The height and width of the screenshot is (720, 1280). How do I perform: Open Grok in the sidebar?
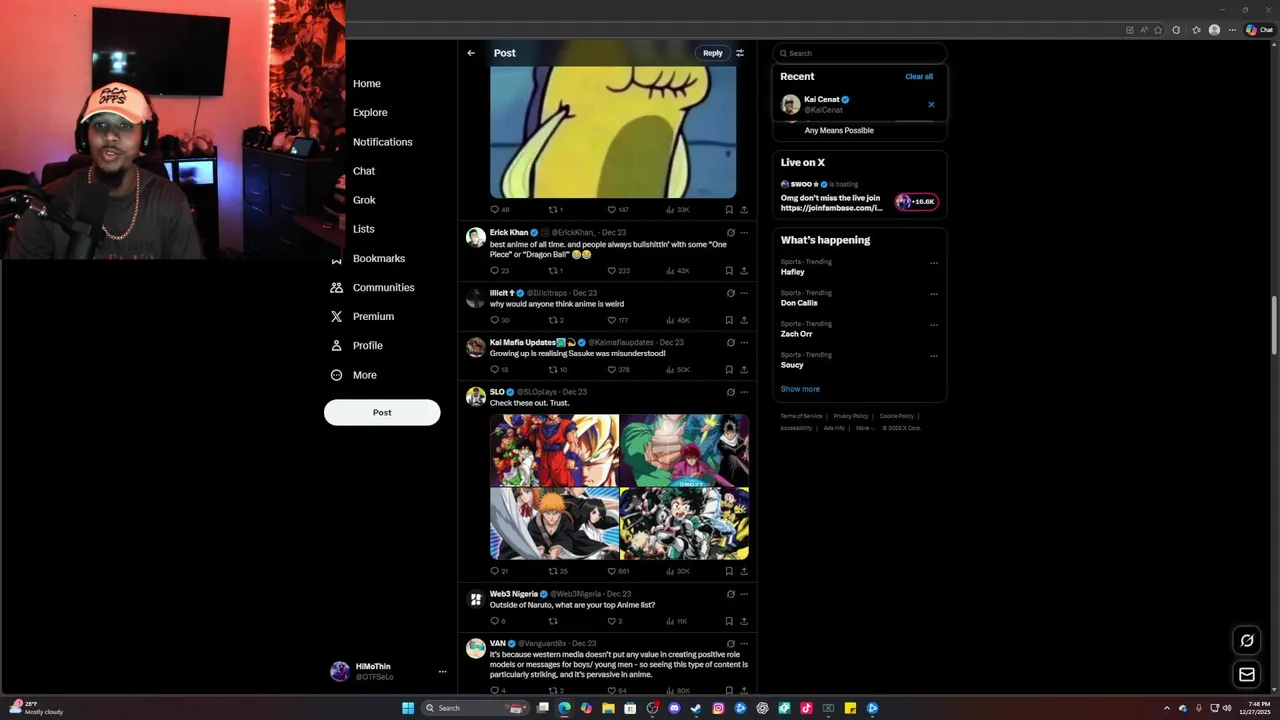point(364,200)
